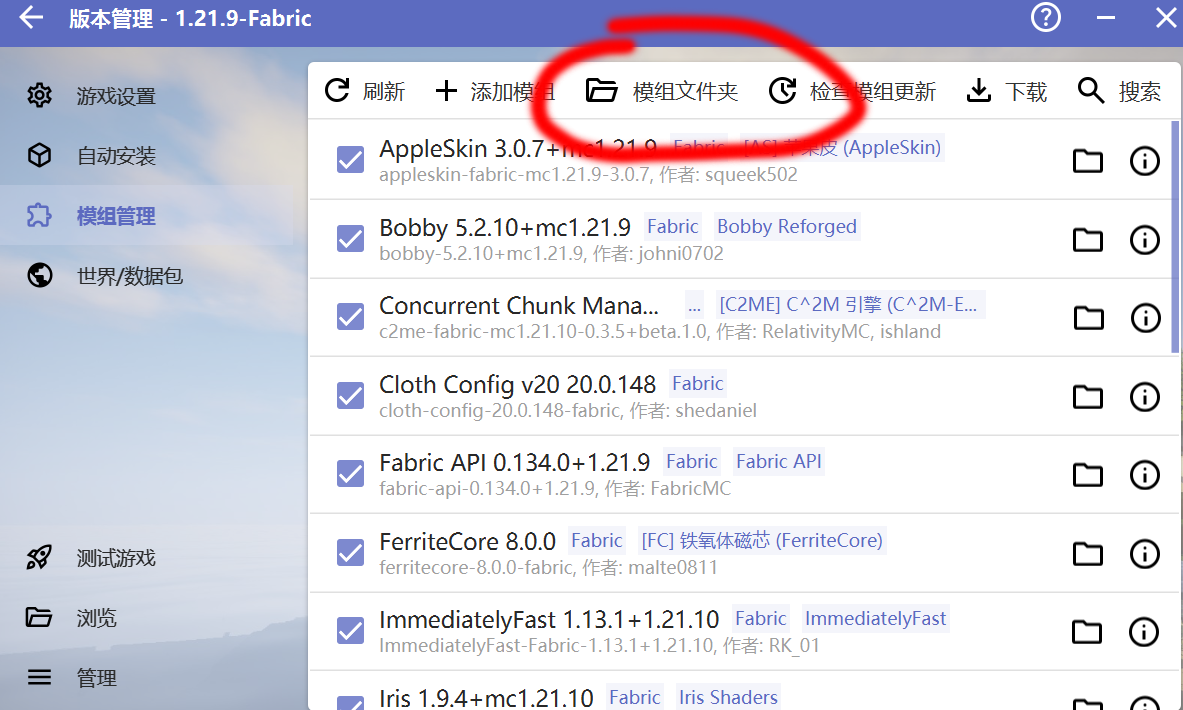Click 检查模组更新 toolbar button
The width and height of the screenshot is (1183, 710).
(852, 92)
